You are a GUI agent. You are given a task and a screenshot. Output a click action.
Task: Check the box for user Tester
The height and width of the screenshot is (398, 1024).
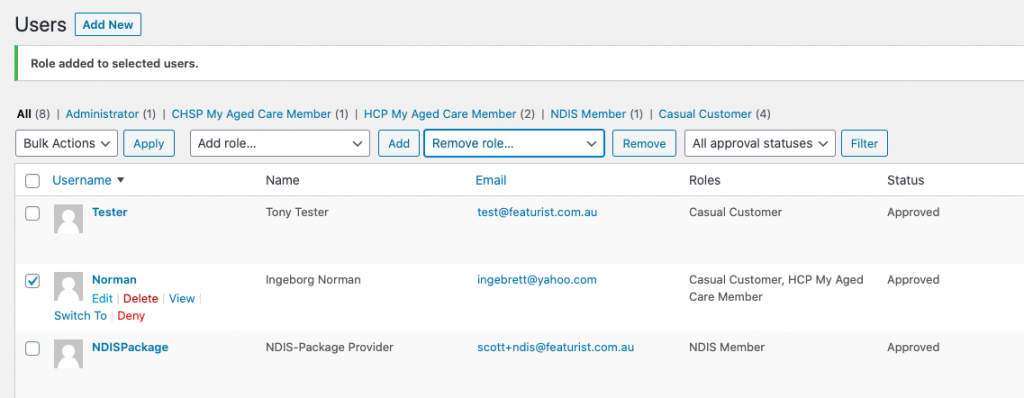32,213
